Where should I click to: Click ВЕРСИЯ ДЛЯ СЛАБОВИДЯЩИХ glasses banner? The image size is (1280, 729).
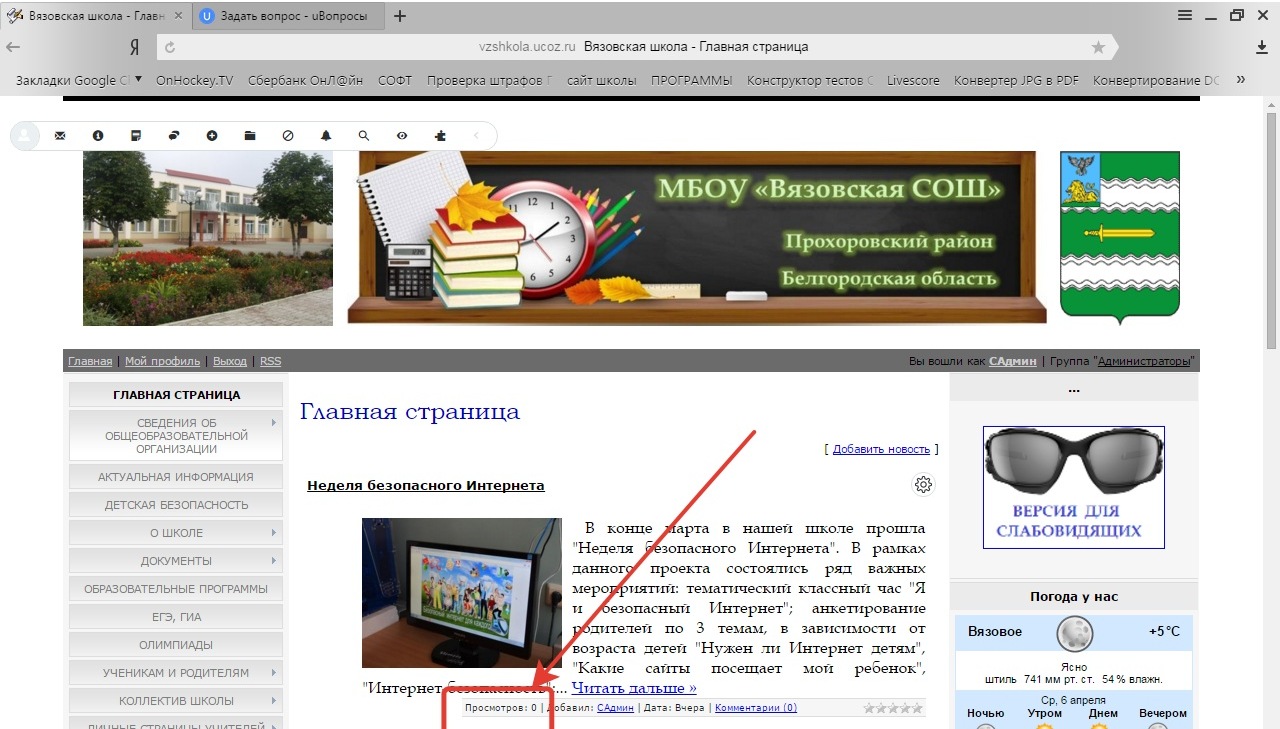click(1074, 487)
